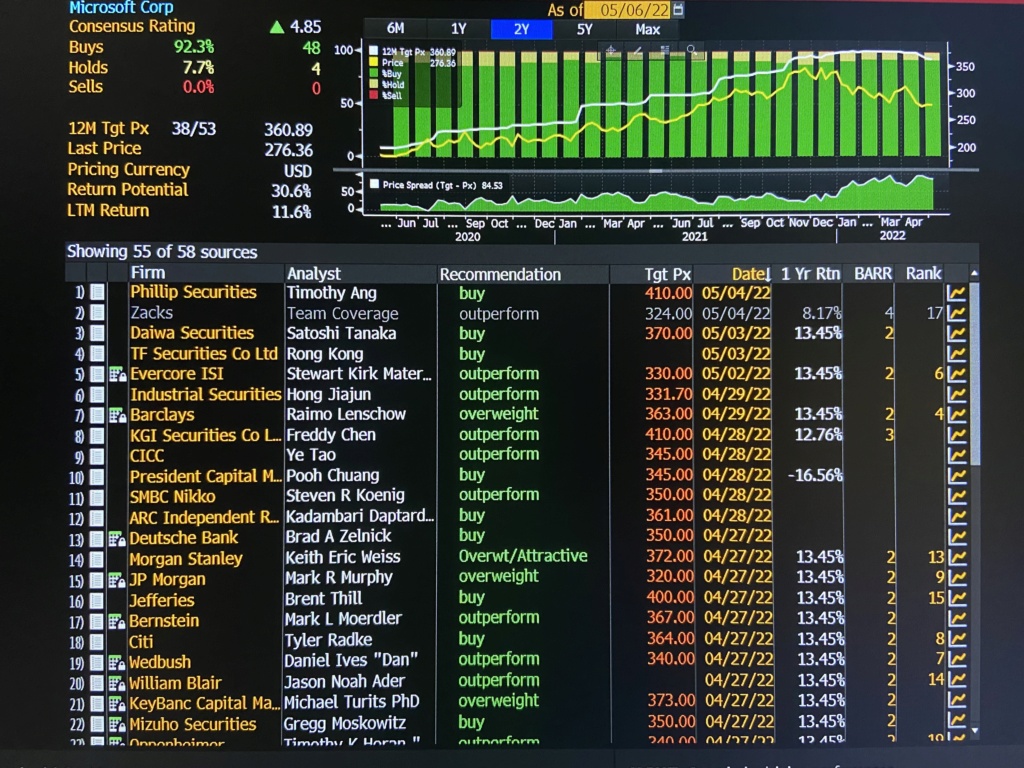Screen dimensions: 1024x768
Task: Click the building icon beside Deutsche Bank
Action: point(117,539)
